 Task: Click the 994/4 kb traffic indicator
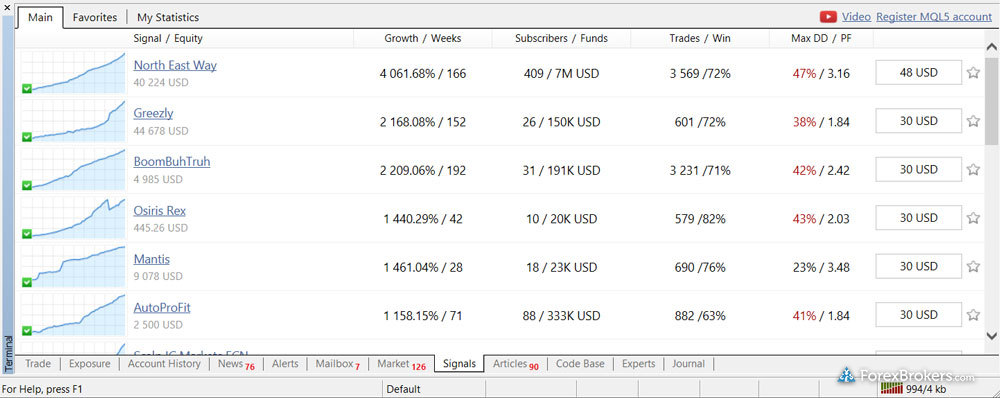point(925,389)
